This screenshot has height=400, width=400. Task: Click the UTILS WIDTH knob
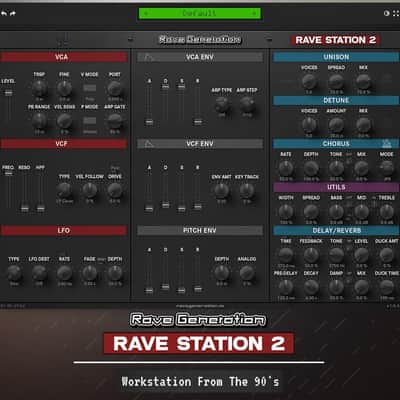click(286, 211)
